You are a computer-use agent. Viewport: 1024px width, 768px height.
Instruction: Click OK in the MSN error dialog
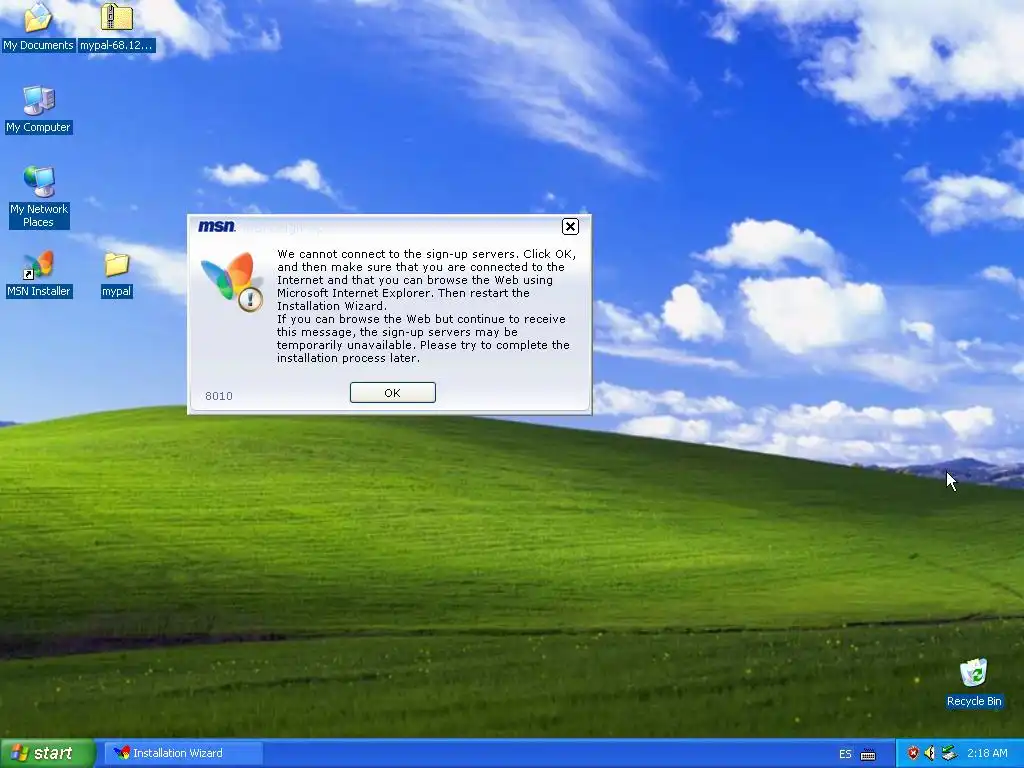[392, 392]
